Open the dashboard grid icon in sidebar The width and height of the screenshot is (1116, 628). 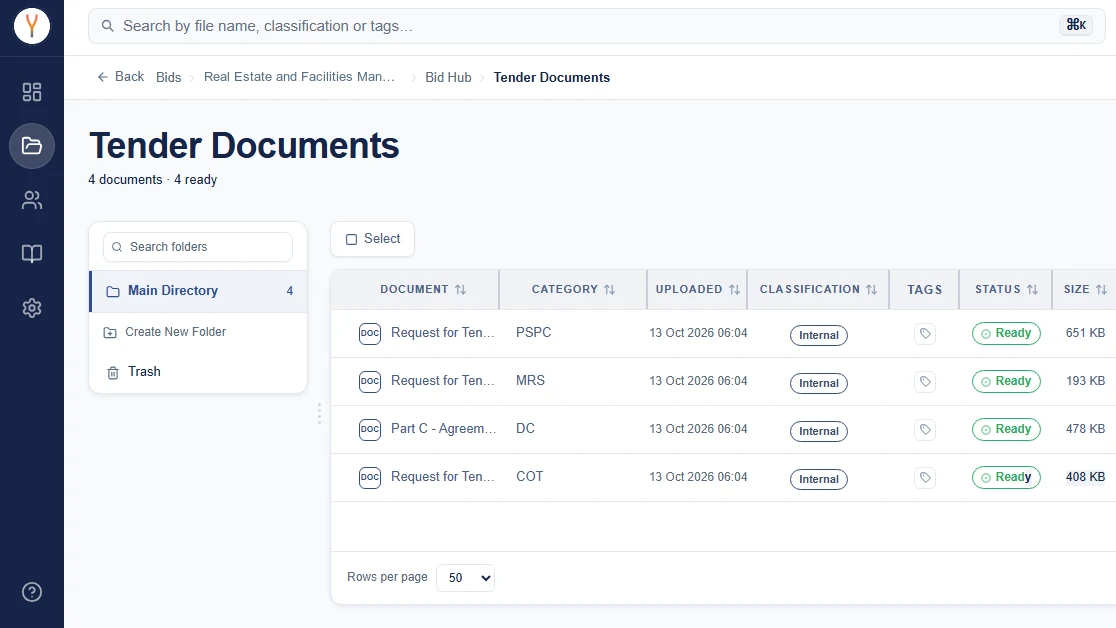pos(32,92)
